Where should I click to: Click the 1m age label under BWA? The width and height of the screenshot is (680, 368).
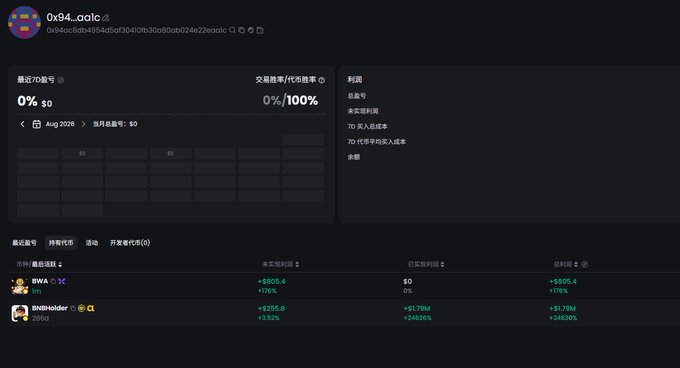tap(36, 291)
